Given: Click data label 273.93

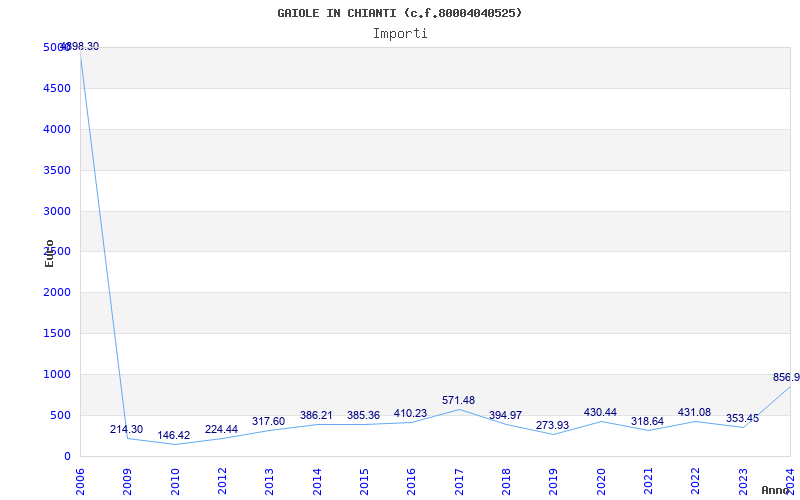Looking at the screenshot, I should [552, 426].
